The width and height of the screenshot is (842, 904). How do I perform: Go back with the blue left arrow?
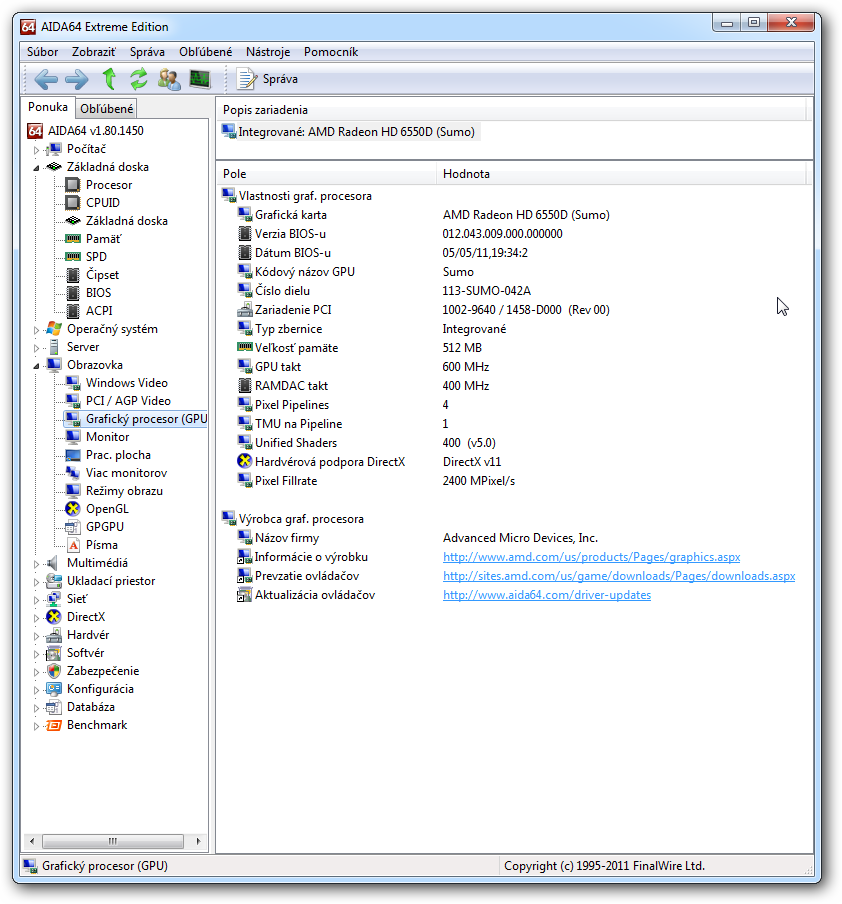[x=46, y=79]
